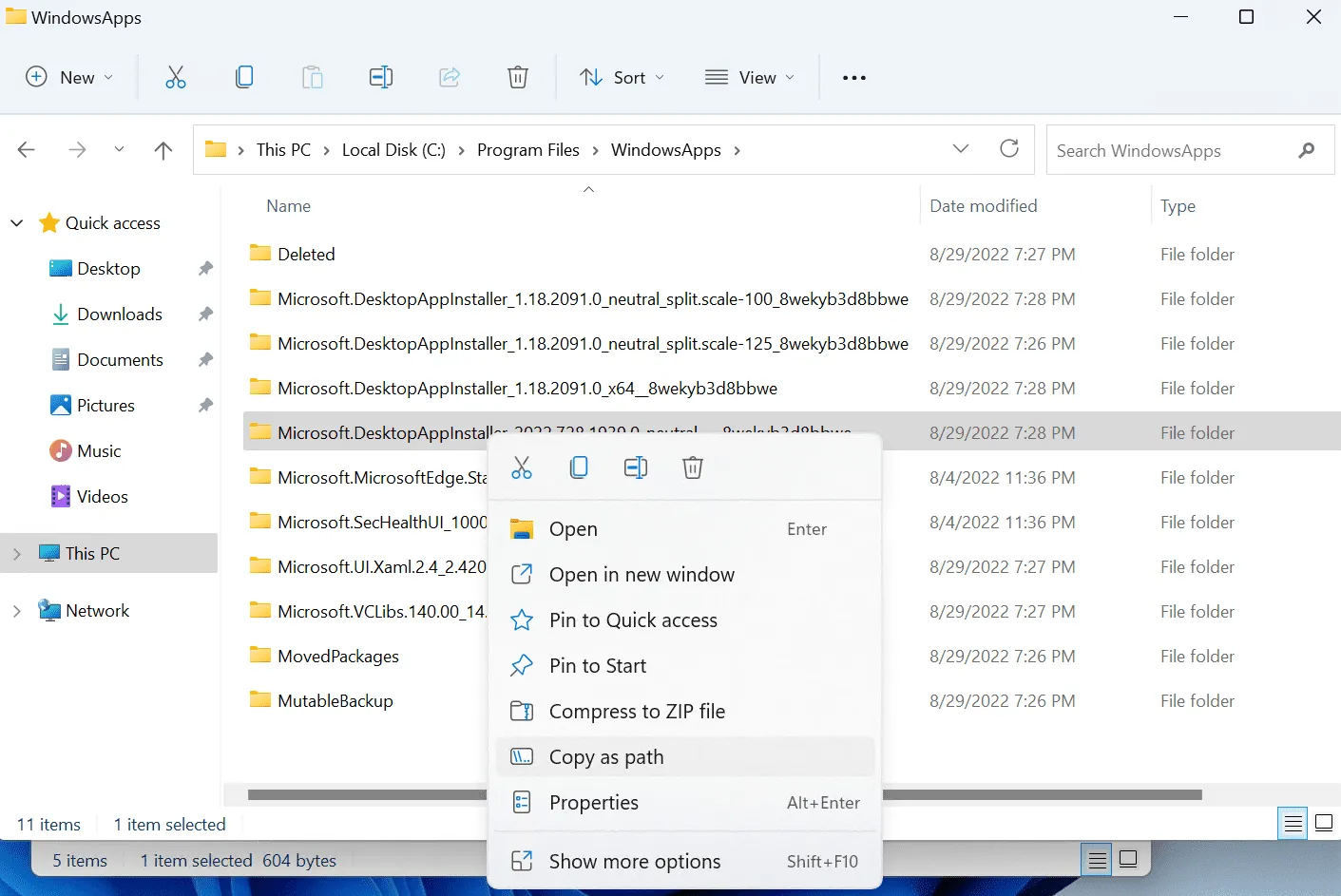
Task: Click the Delete icon in the context menu
Action: [x=693, y=467]
